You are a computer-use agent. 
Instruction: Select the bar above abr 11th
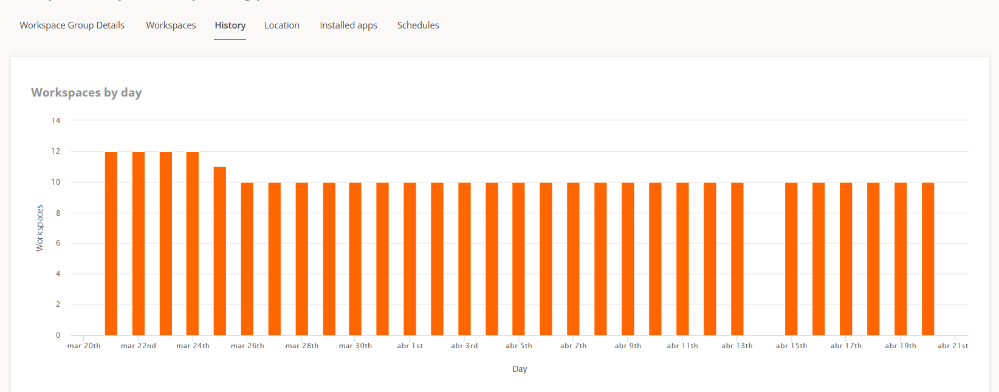point(682,259)
